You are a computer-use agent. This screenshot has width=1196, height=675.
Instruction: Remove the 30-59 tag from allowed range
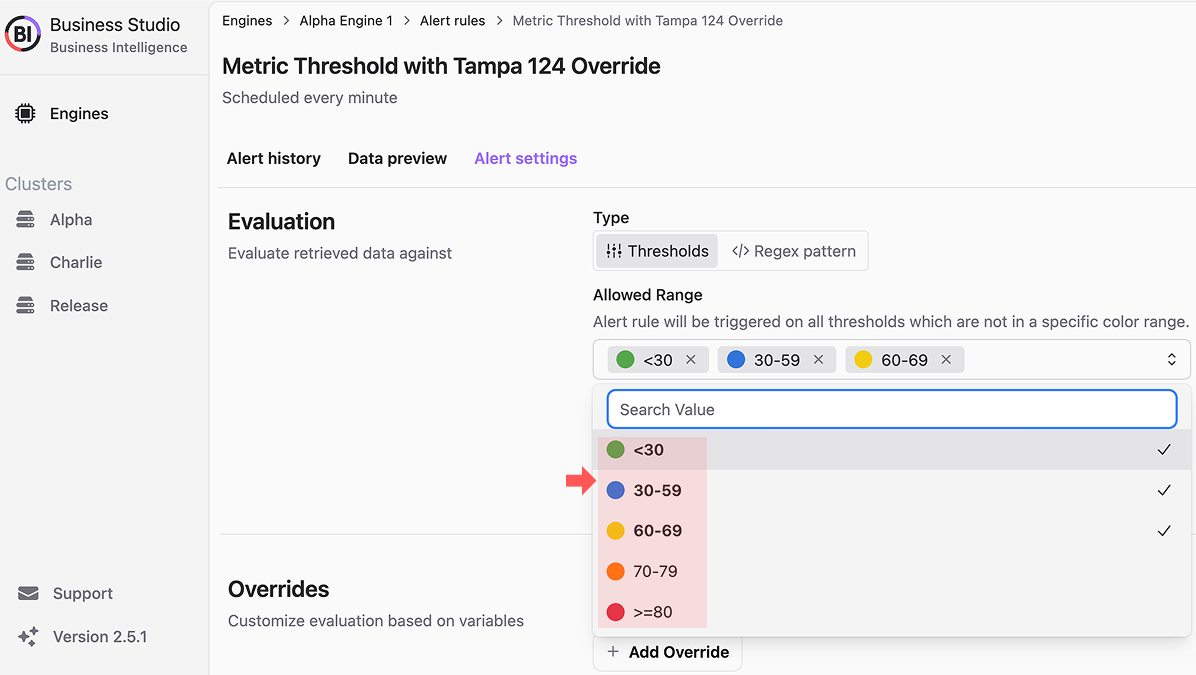pyautogui.click(x=818, y=359)
